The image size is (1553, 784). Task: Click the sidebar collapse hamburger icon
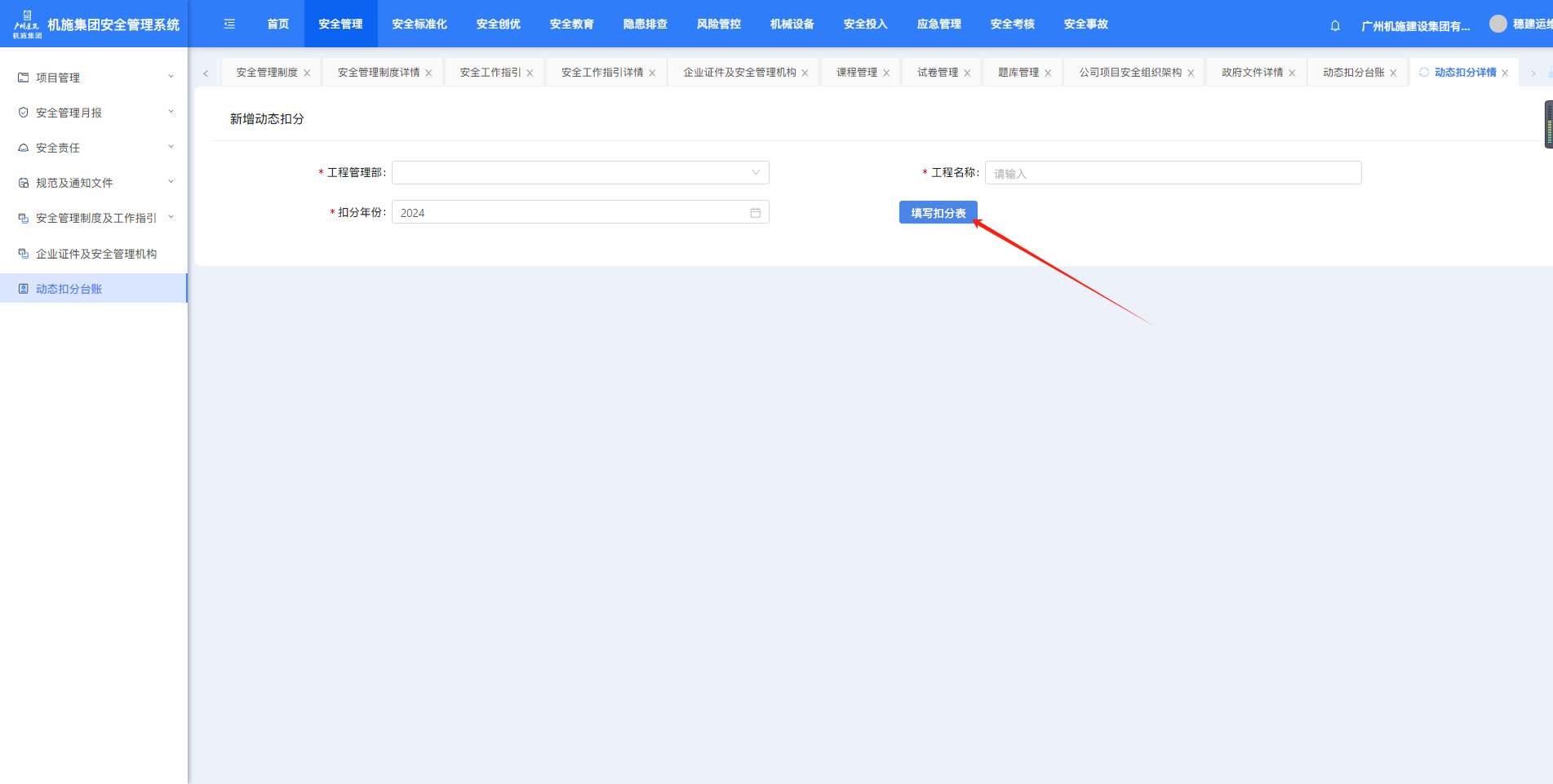pos(229,24)
